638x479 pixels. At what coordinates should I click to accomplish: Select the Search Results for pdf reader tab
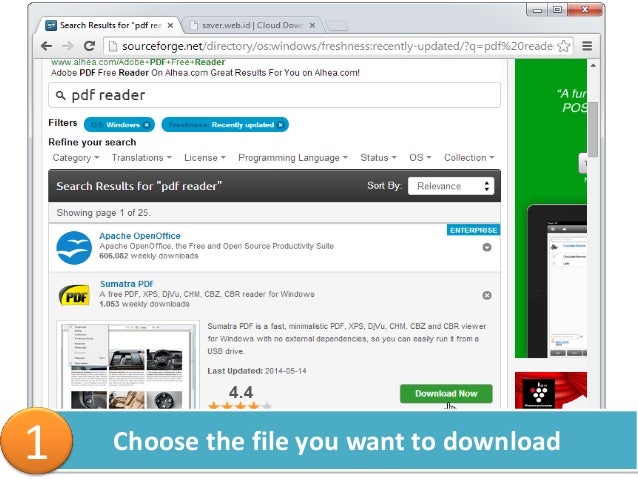[109, 25]
